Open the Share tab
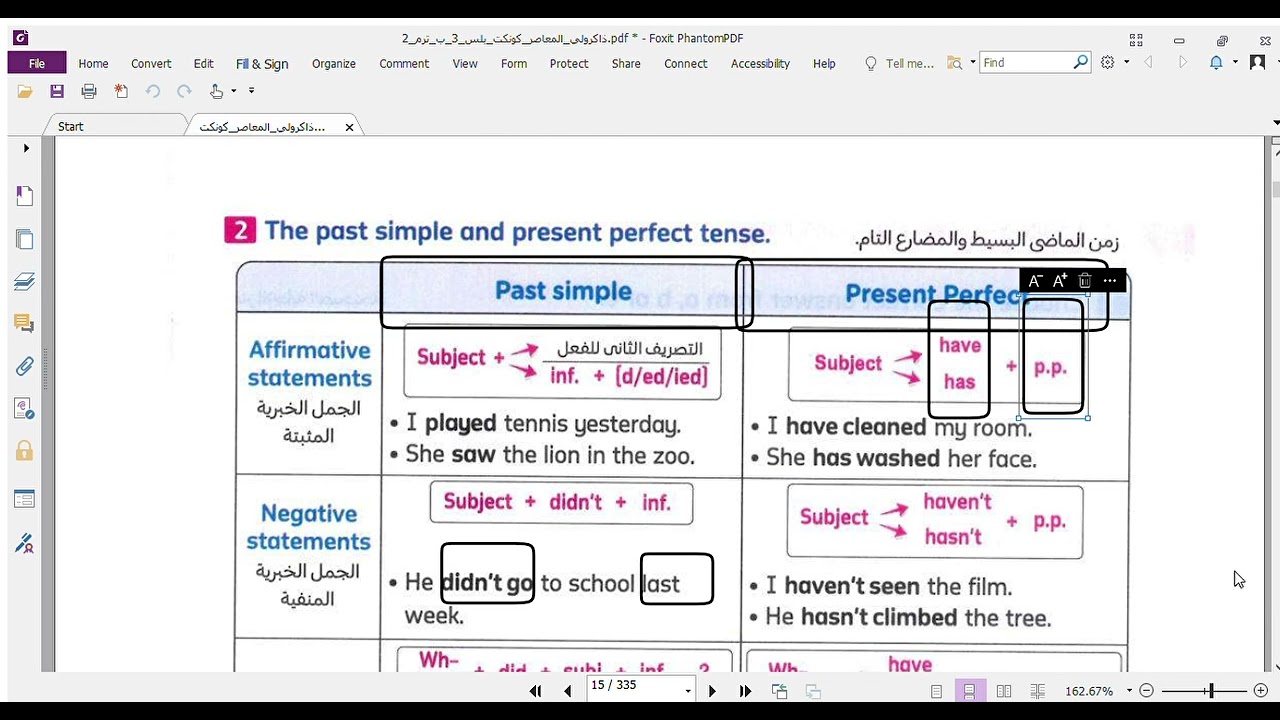Image resolution: width=1280 pixels, height=720 pixels. click(626, 63)
